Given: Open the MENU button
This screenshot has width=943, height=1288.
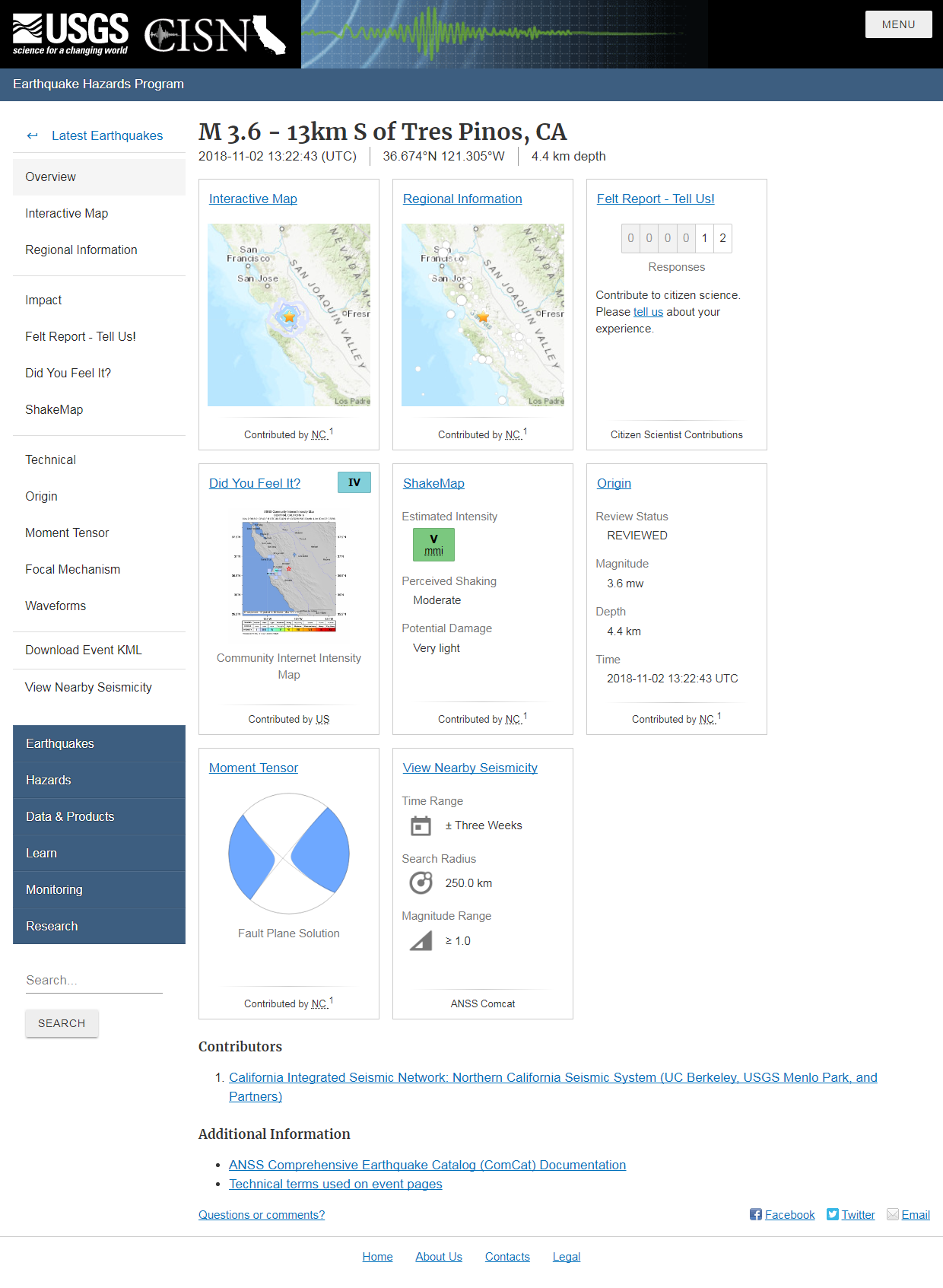Looking at the screenshot, I should tap(898, 24).
